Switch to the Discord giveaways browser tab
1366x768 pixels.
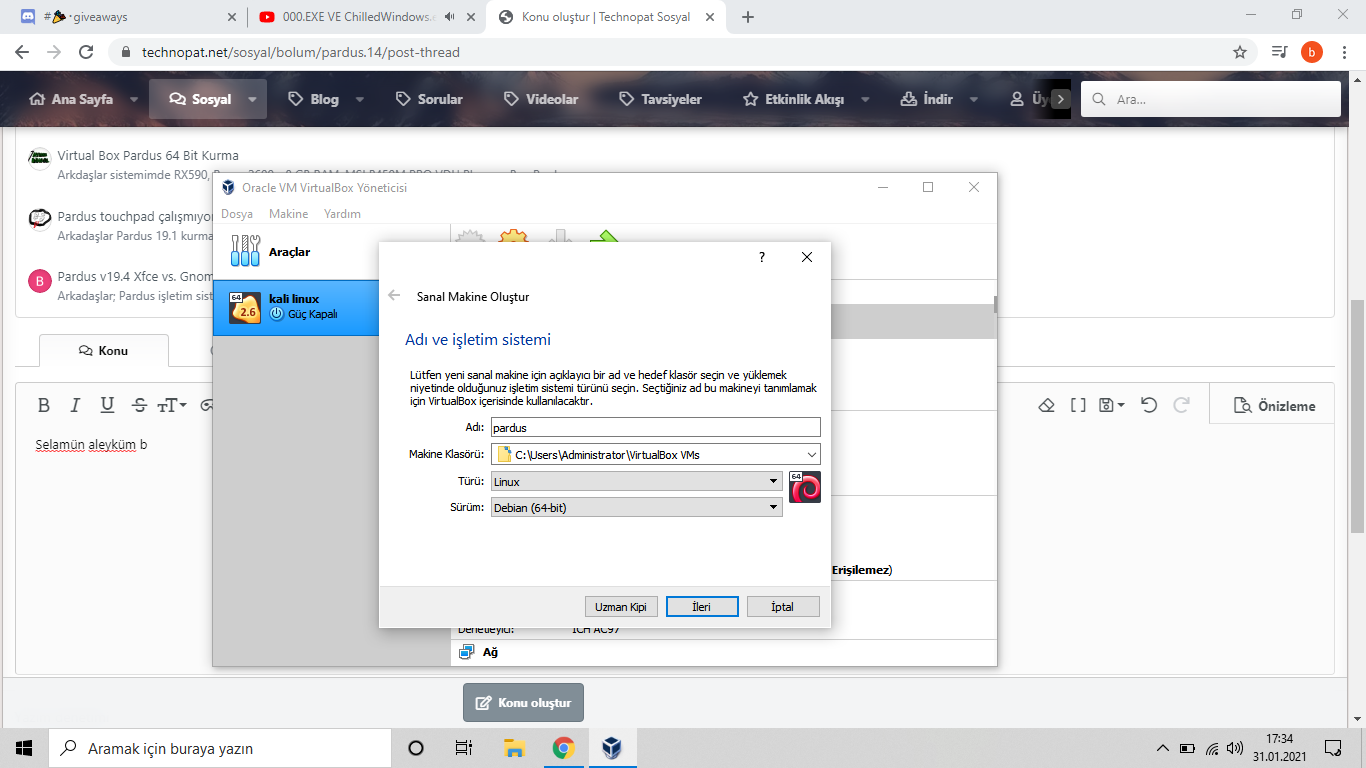tap(125, 17)
